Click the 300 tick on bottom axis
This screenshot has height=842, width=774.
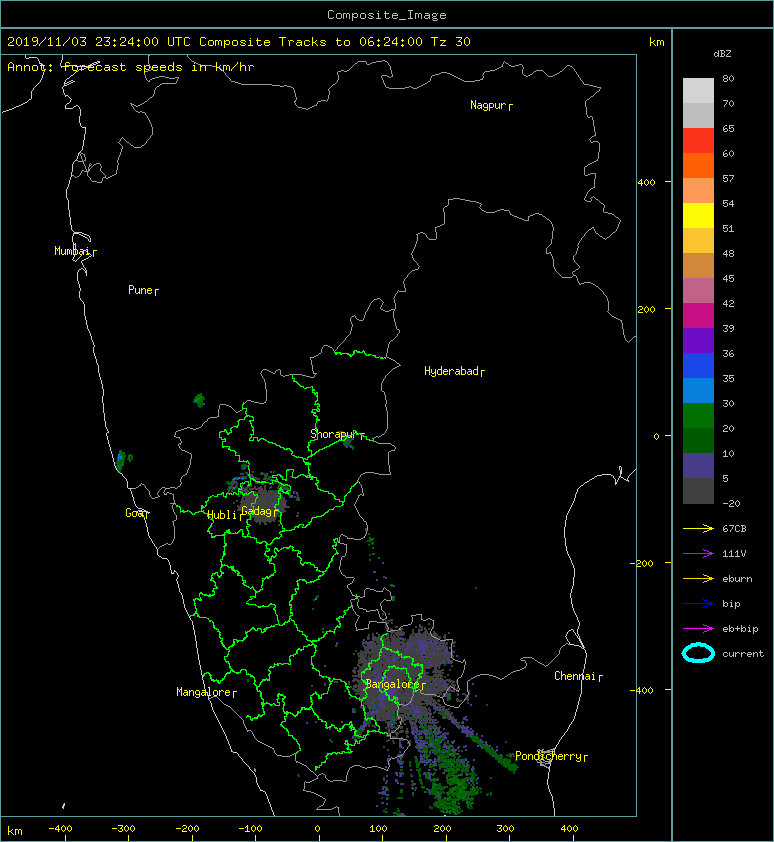coord(505,829)
